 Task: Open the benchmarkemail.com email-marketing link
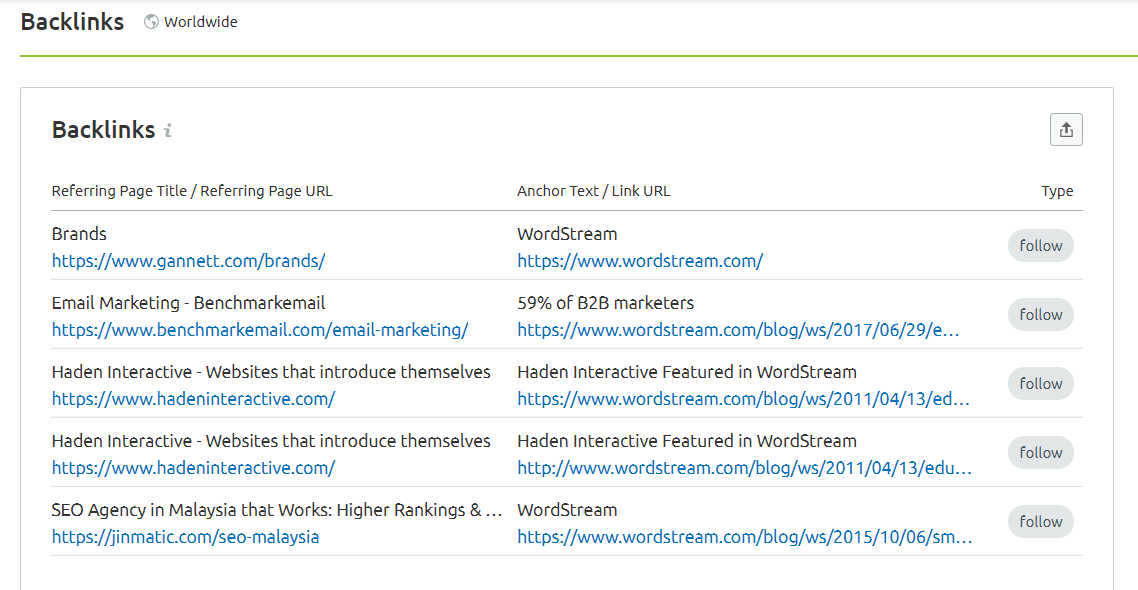[260, 330]
